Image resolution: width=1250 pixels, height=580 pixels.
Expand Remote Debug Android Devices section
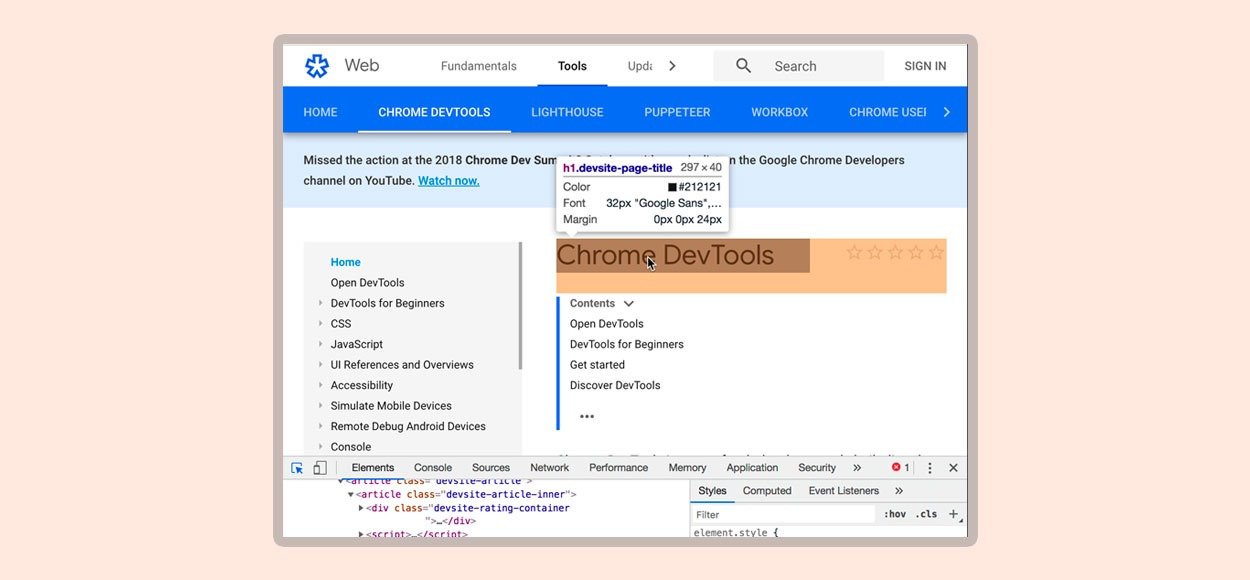(x=320, y=426)
